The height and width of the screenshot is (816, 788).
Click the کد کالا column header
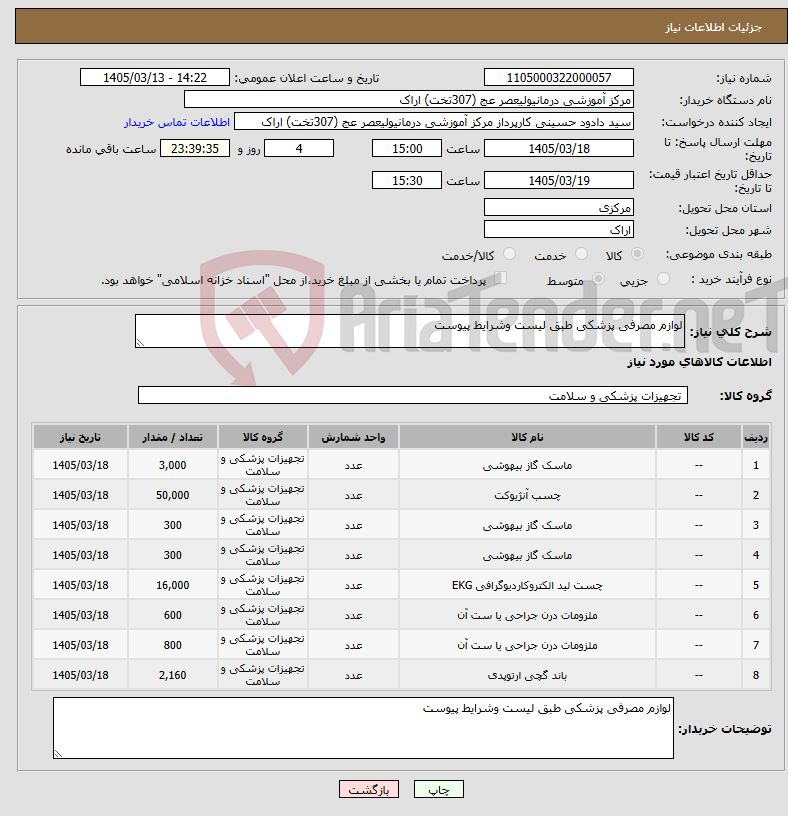click(698, 437)
